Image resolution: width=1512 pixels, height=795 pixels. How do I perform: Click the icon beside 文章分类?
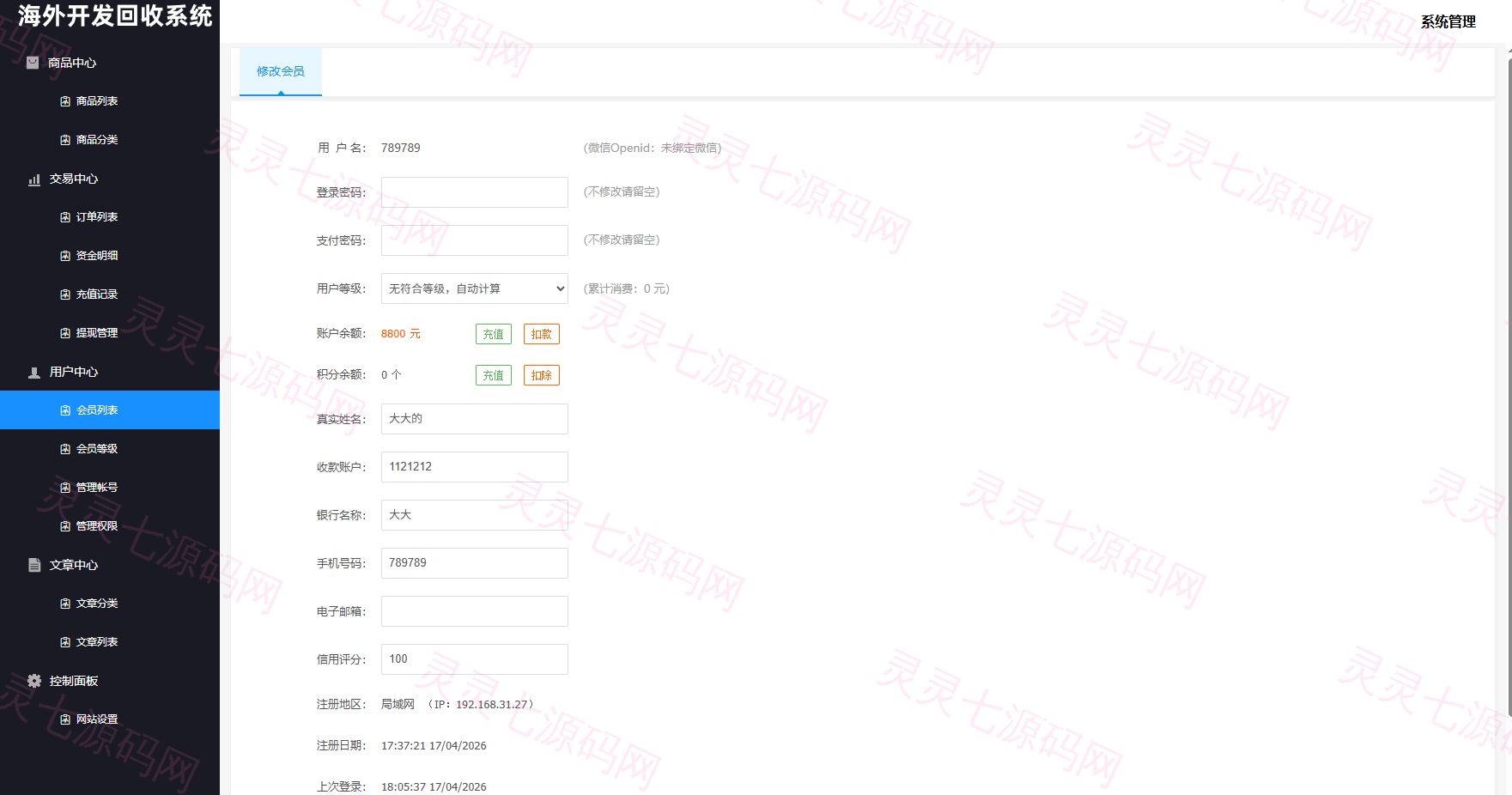(65, 604)
